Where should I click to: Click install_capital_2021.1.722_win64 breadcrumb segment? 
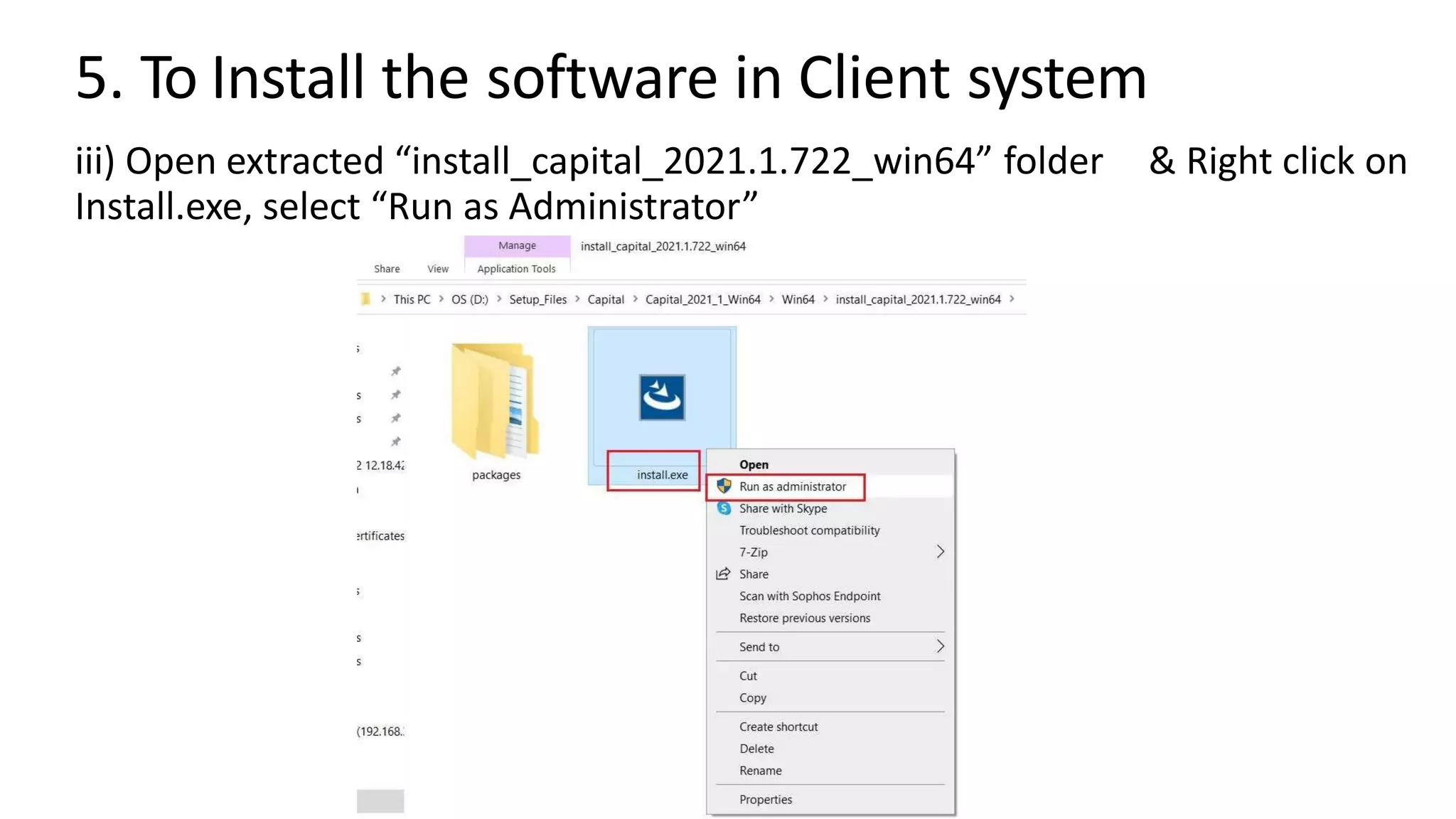point(918,299)
